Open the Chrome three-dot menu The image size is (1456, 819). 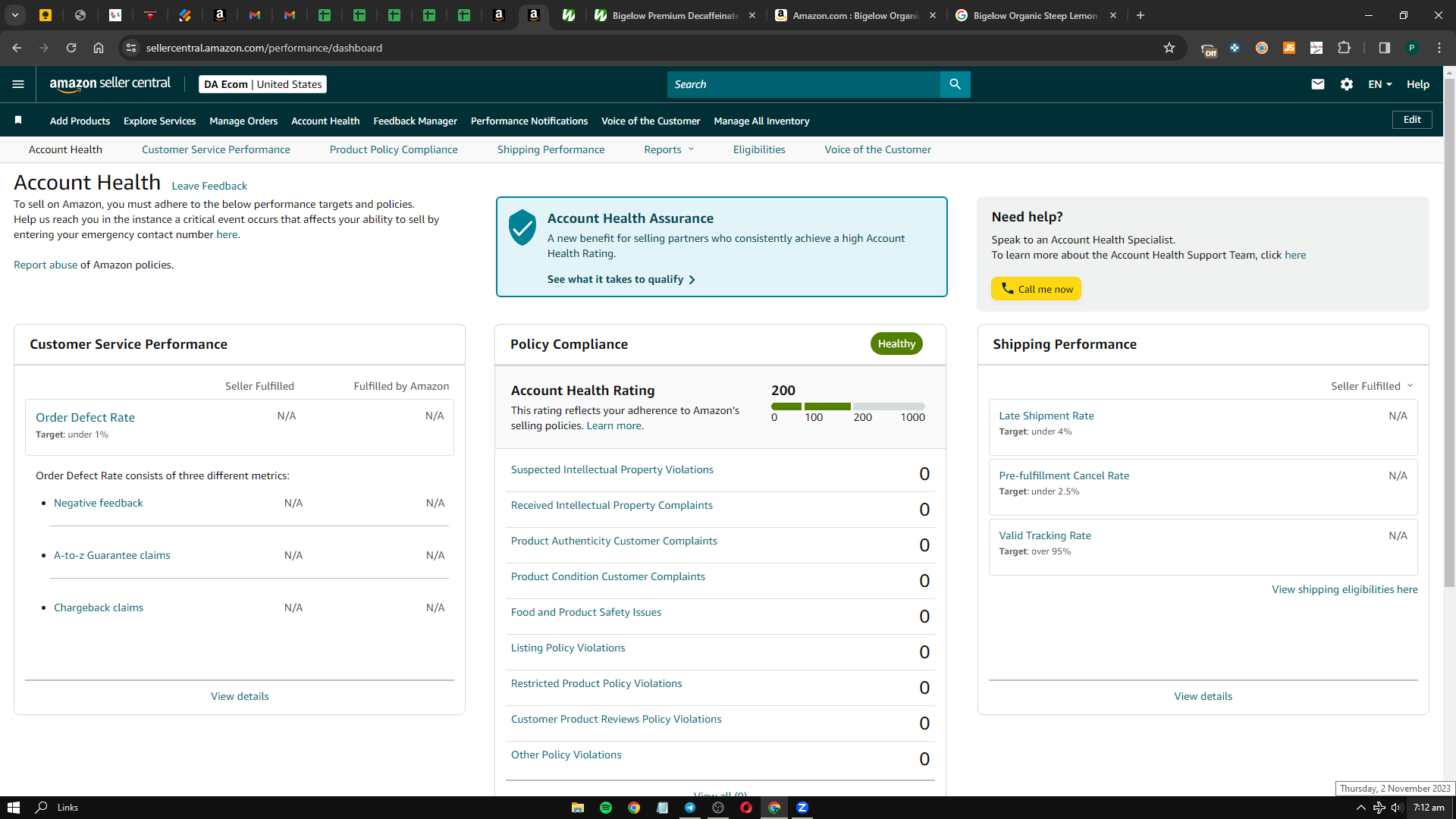point(1439,48)
